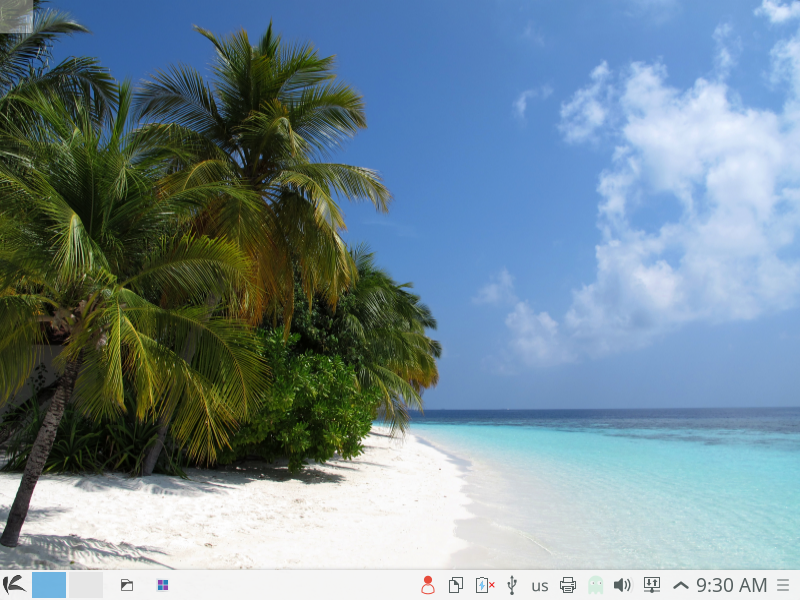Open the application launcher menu
Screen dimensions: 800x600
tap(14, 585)
